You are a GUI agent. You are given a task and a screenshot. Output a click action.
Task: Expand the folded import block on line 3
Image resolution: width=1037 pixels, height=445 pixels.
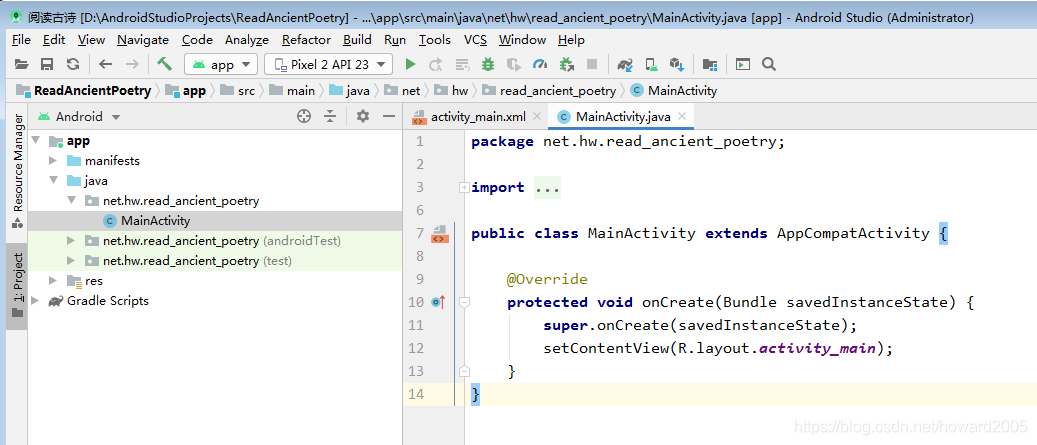click(x=464, y=188)
